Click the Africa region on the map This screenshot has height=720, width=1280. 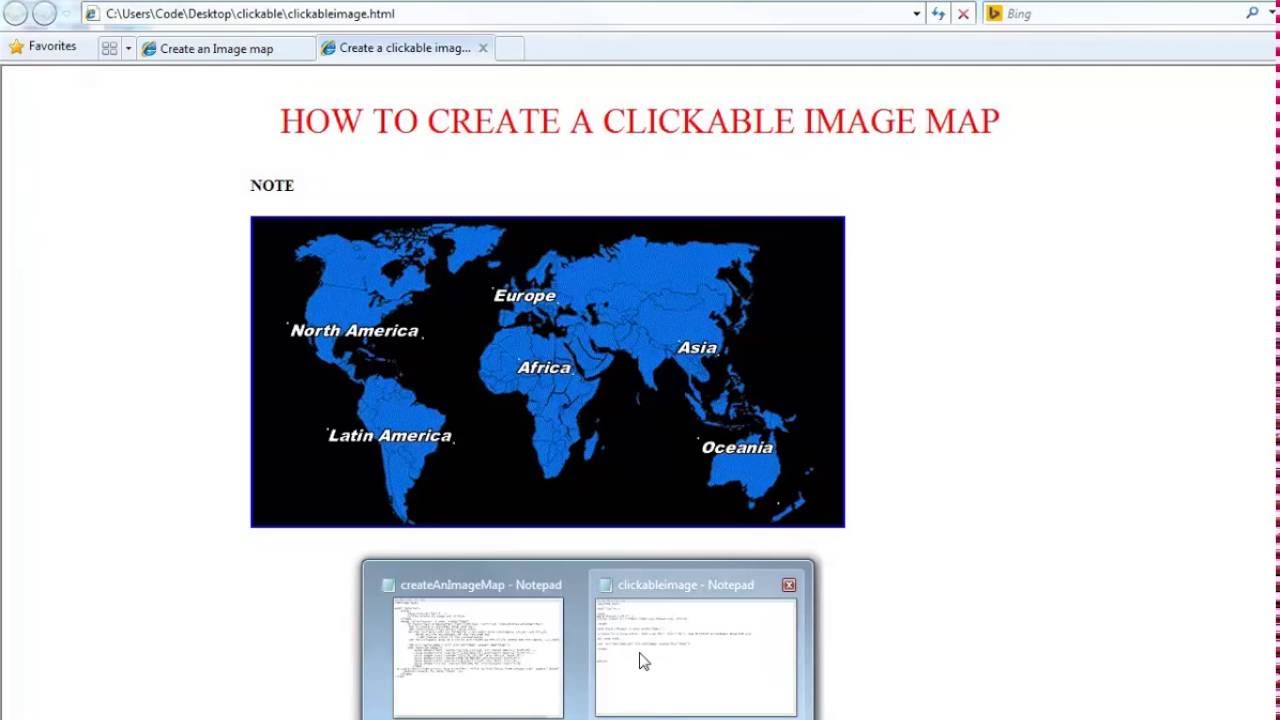(x=544, y=368)
